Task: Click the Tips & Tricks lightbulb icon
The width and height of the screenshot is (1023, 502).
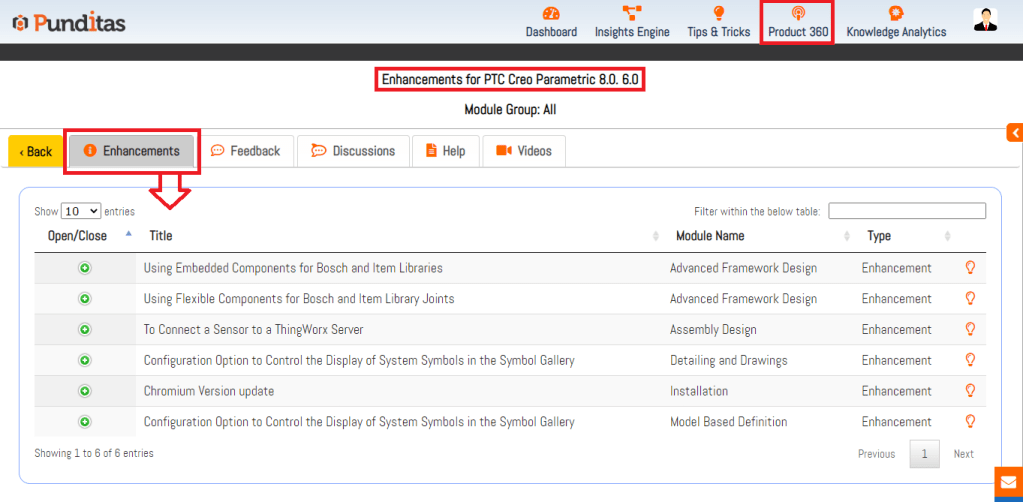Action: (718, 13)
